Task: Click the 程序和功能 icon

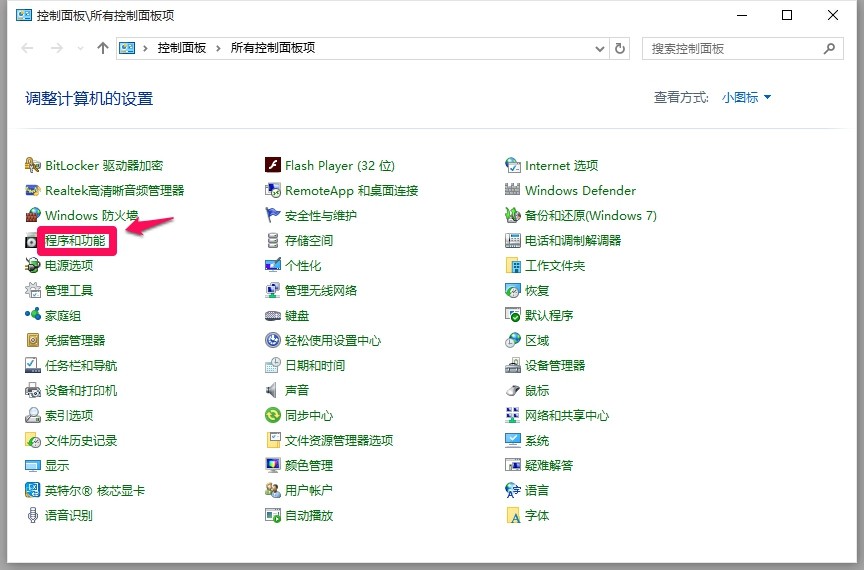Action: (x=32, y=240)
